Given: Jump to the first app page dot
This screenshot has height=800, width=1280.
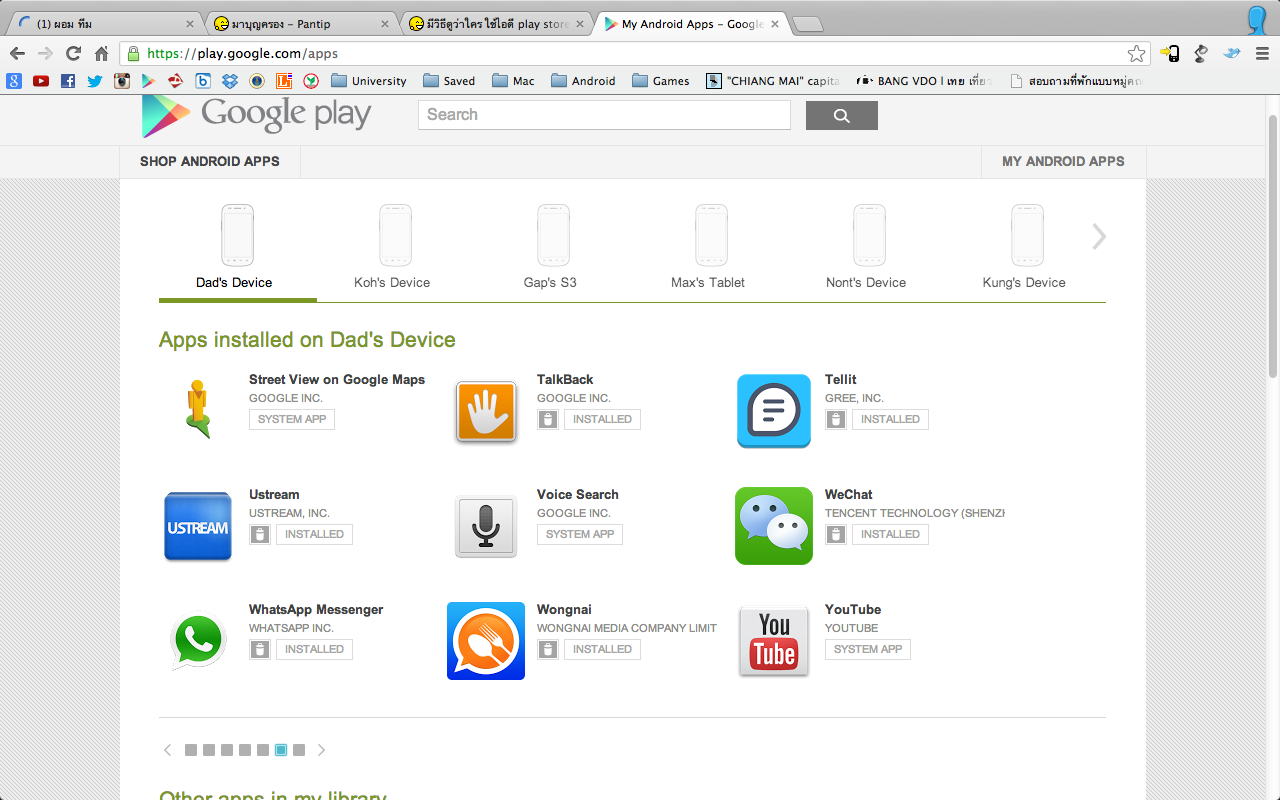Looking at the screenshot, I should (191, 750).
